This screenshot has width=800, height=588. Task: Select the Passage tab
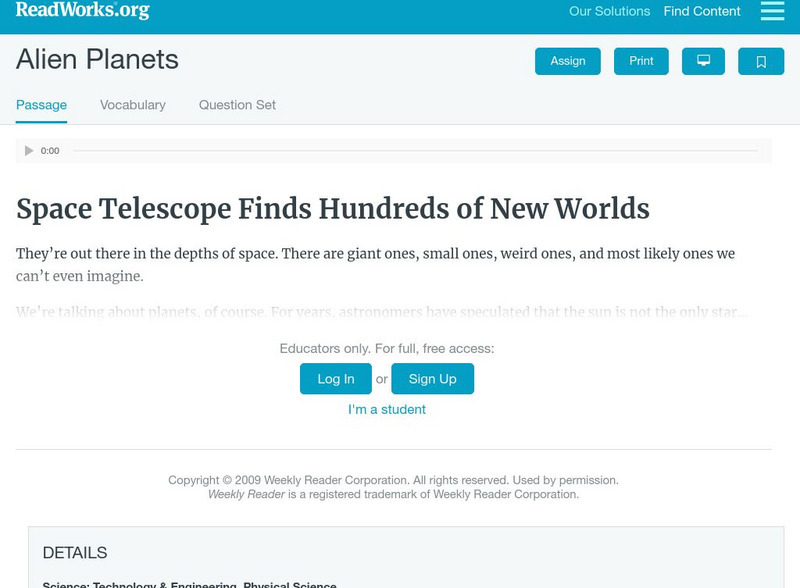(41, 105)
